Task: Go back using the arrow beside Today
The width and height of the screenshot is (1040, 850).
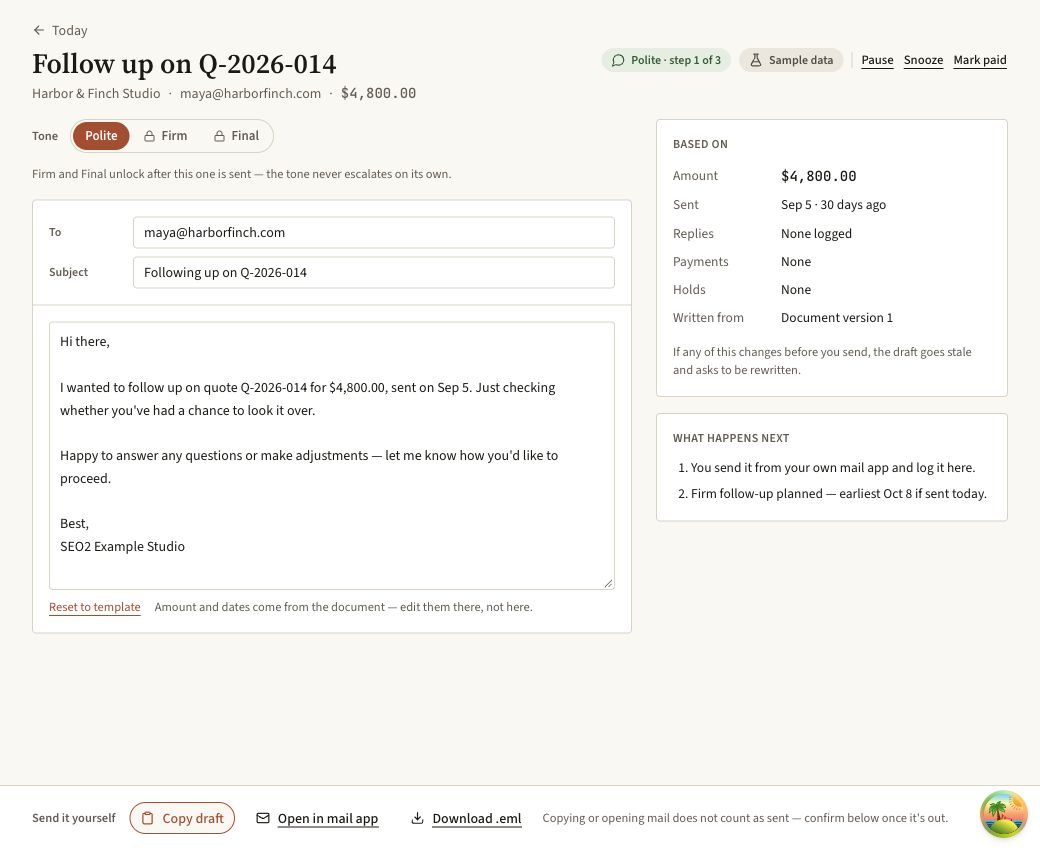Action: tap(38, 30)
